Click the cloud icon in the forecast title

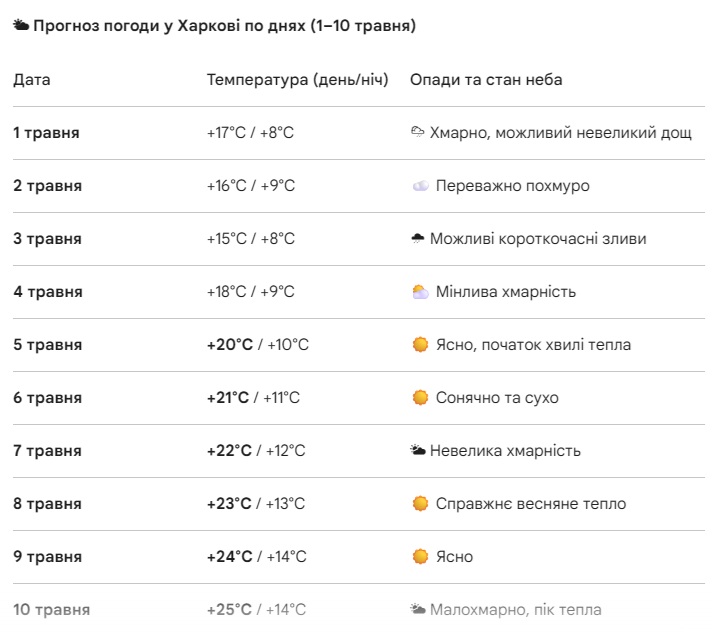click(21, 26)
